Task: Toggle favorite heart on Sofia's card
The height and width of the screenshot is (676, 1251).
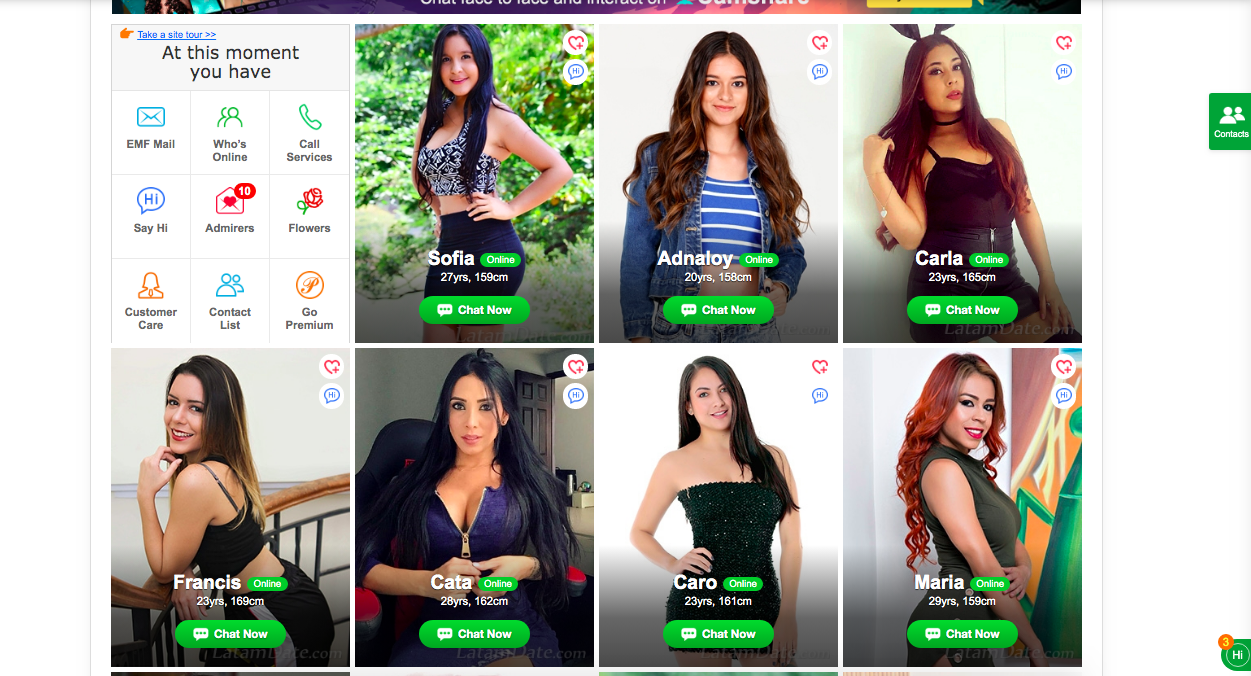Action: tap(575, 43)
